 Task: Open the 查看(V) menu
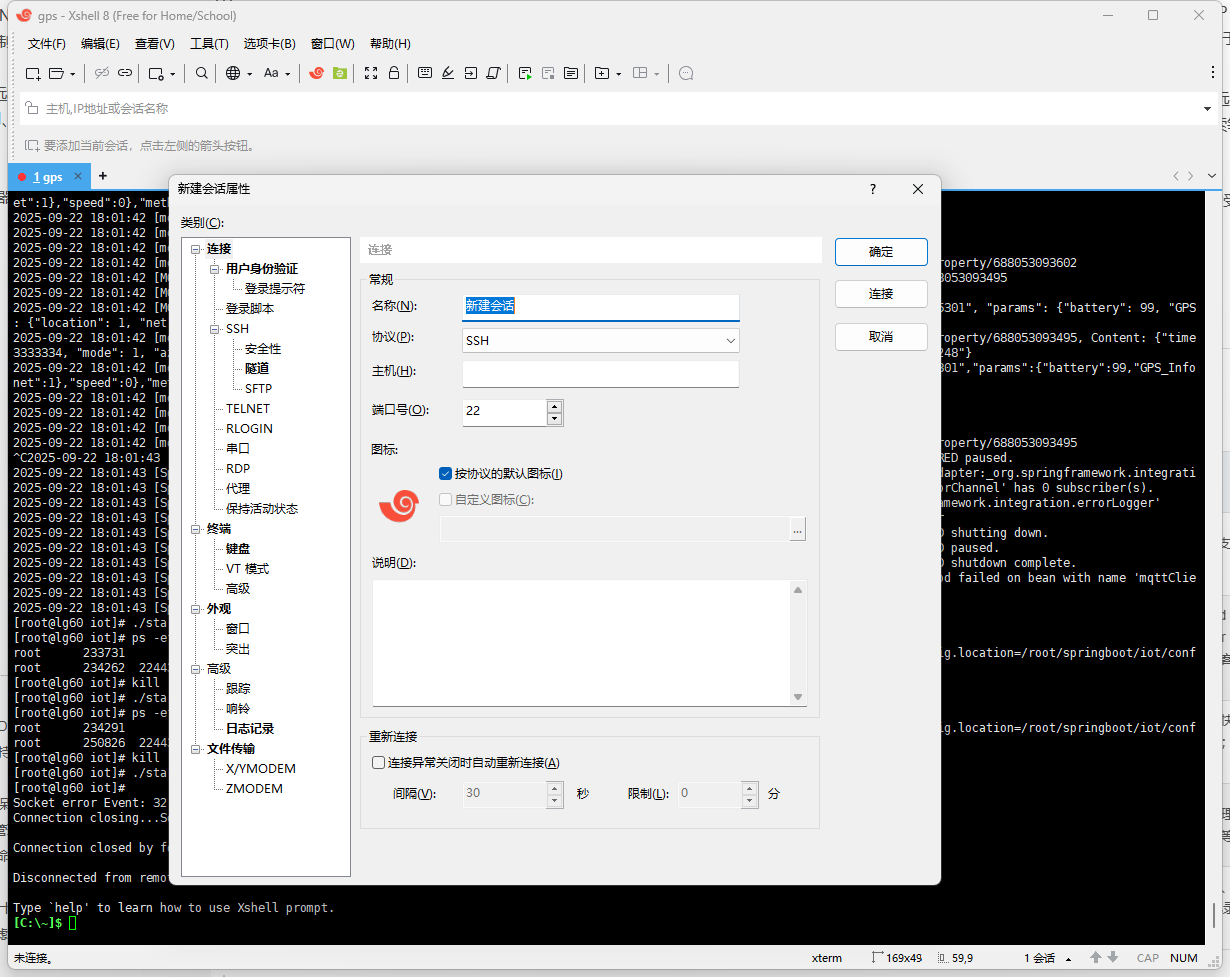click(155, 44)
